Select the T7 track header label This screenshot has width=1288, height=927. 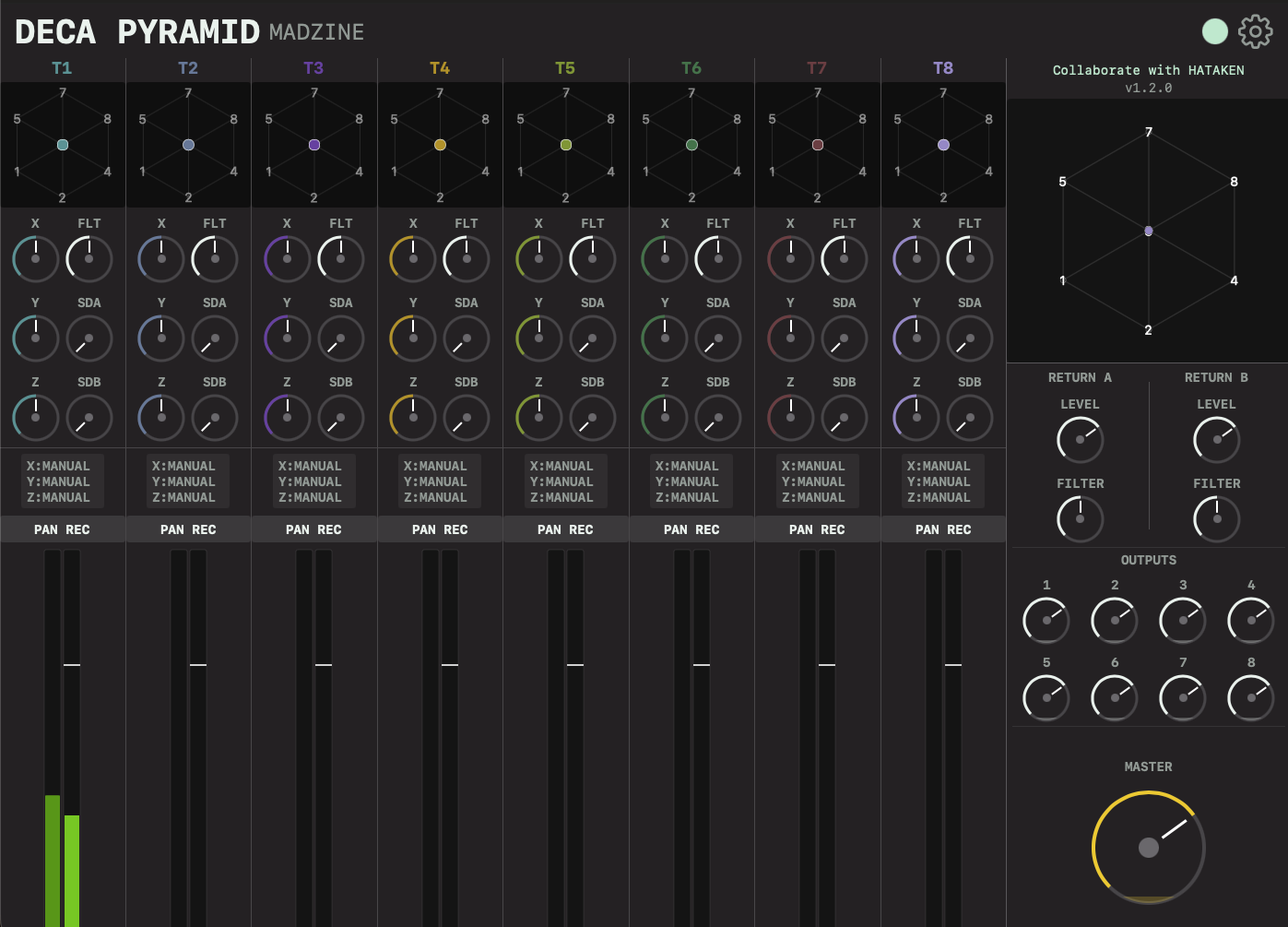click(817, 68)
